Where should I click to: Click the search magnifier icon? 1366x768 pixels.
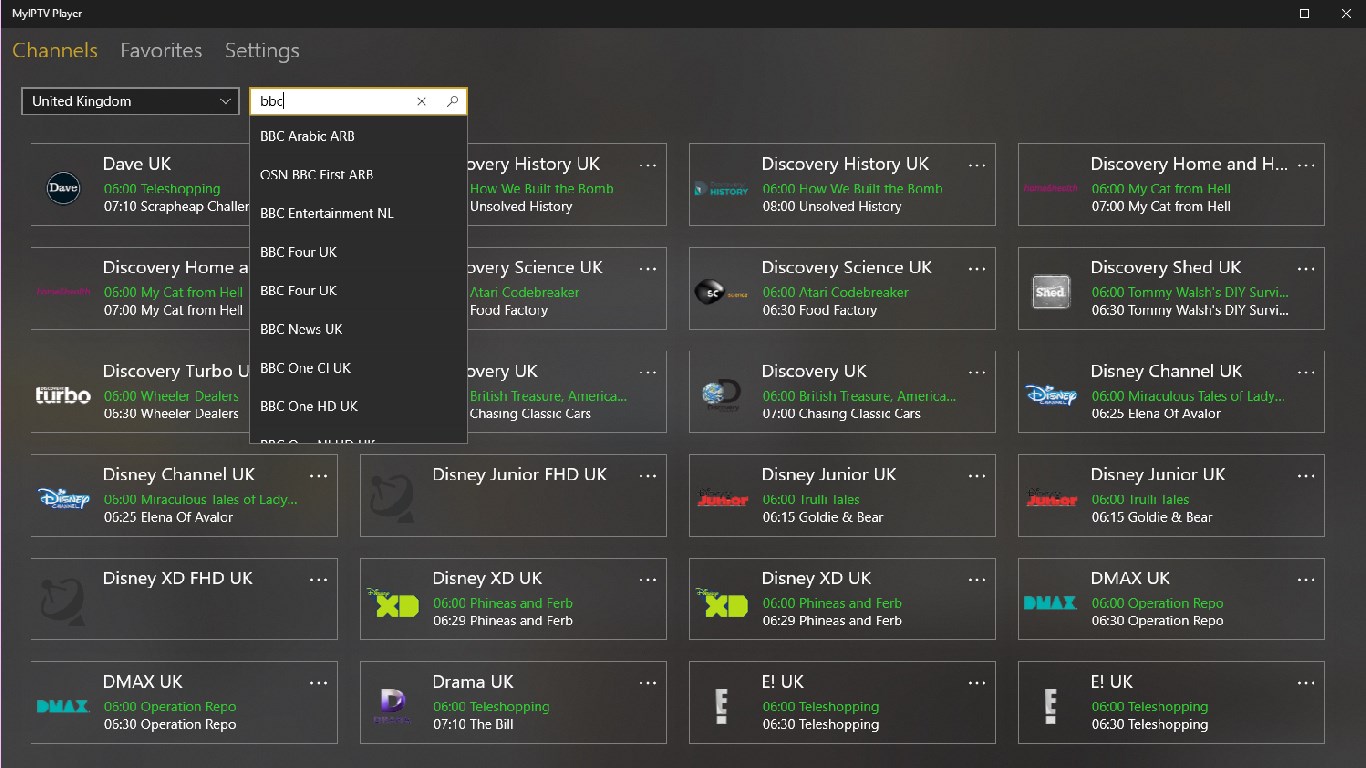pos(453,101)
